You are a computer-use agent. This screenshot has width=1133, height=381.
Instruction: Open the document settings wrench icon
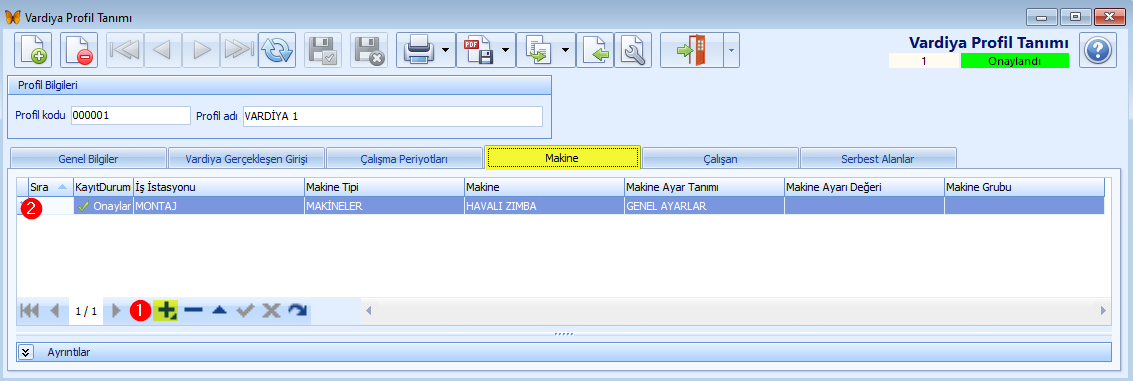(634, 51)
